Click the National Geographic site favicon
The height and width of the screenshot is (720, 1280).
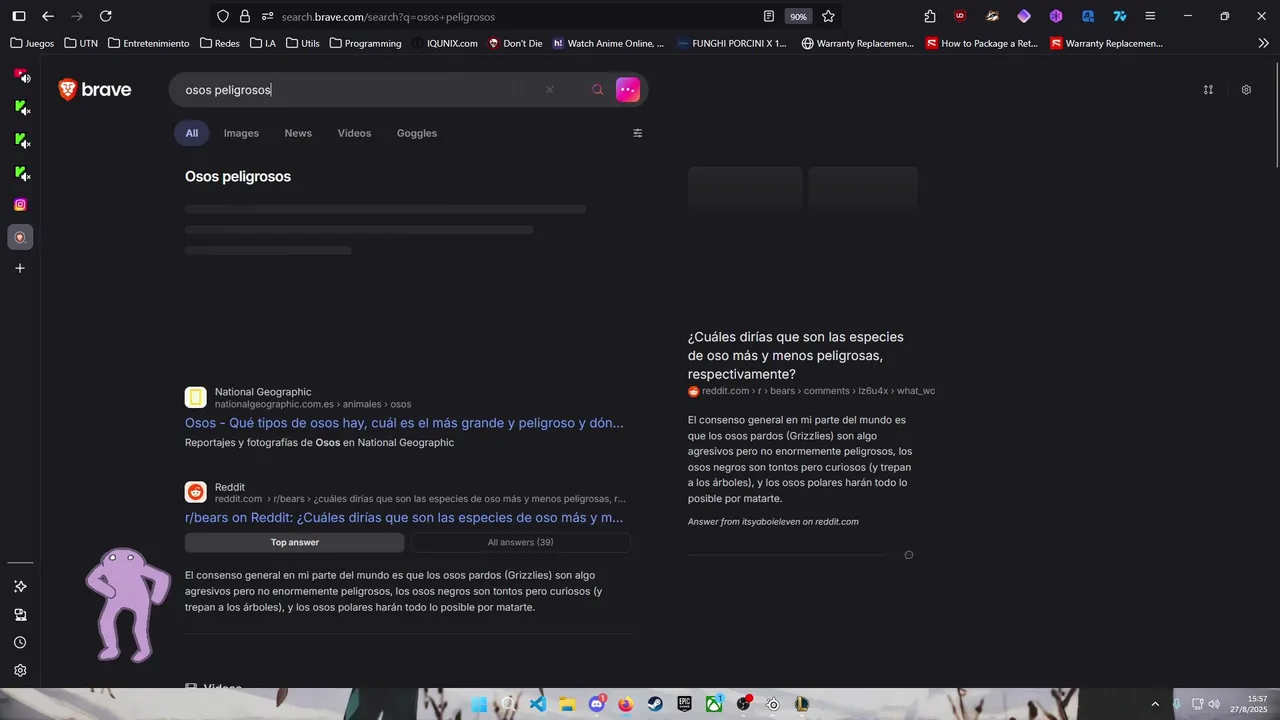[196, 397]
